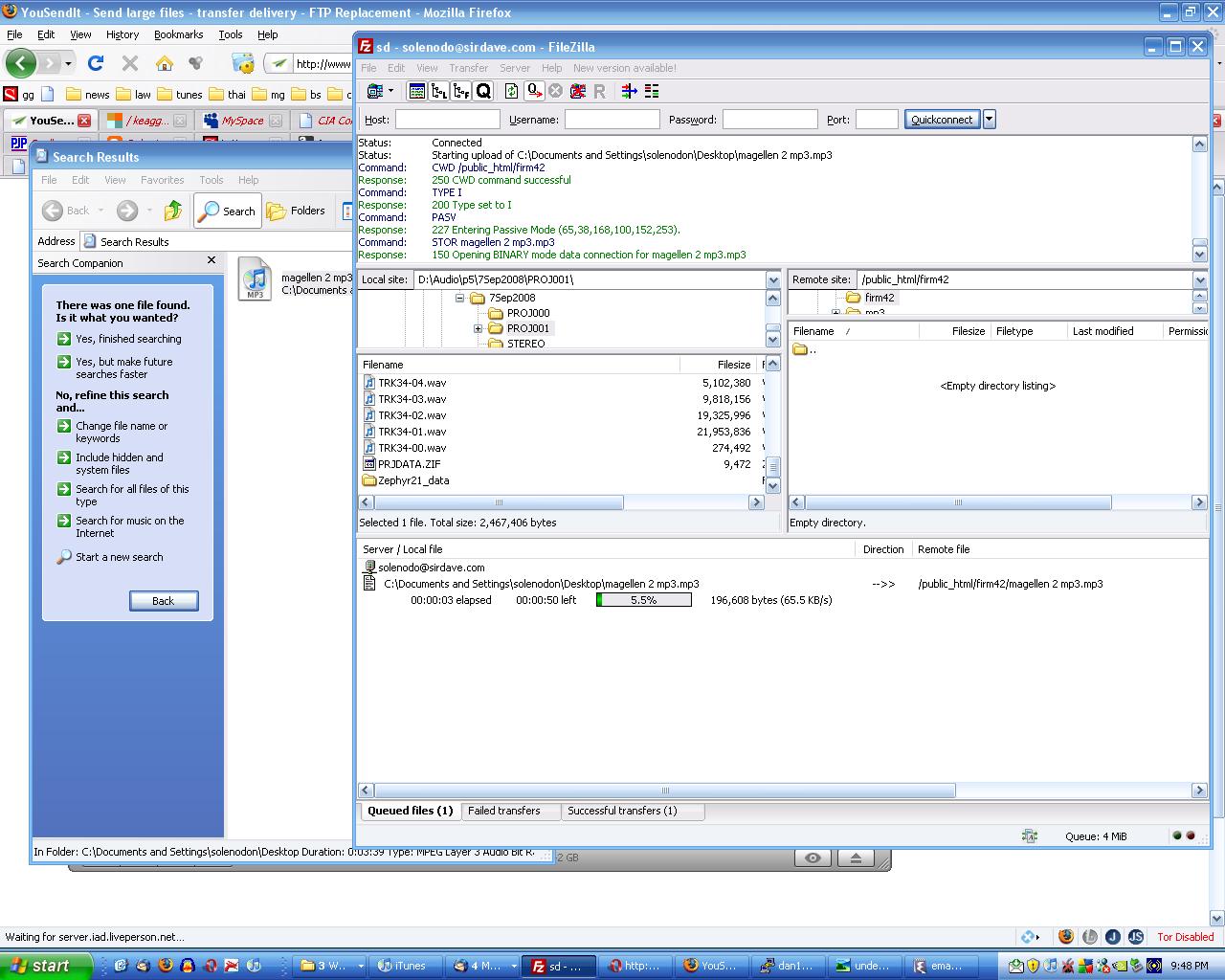Expand the PROJ001 folder tree node

(478, 328)
